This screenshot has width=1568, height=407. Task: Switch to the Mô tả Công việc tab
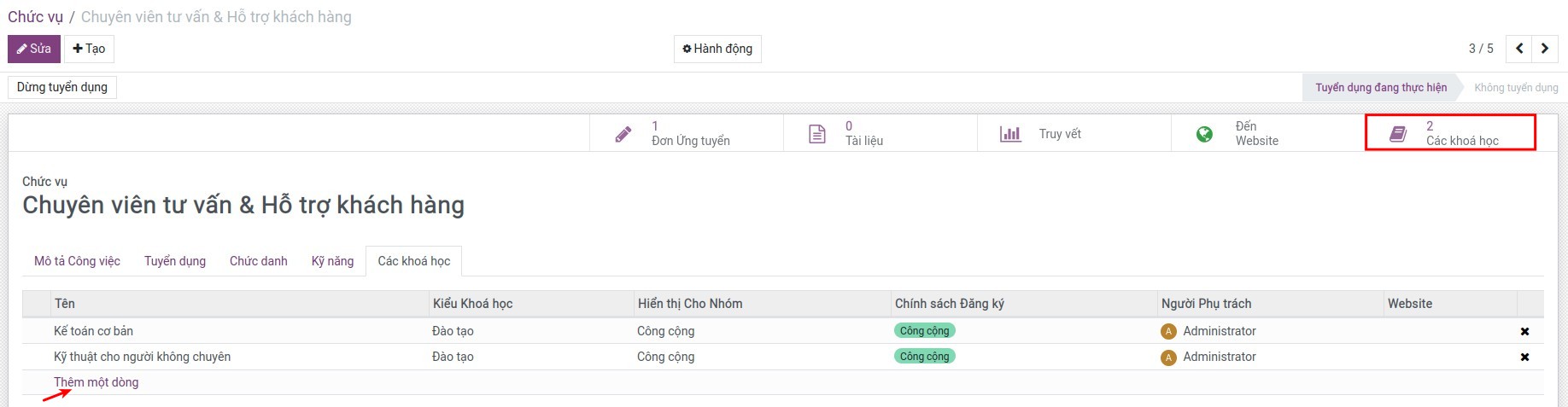[x=77, y=261]
